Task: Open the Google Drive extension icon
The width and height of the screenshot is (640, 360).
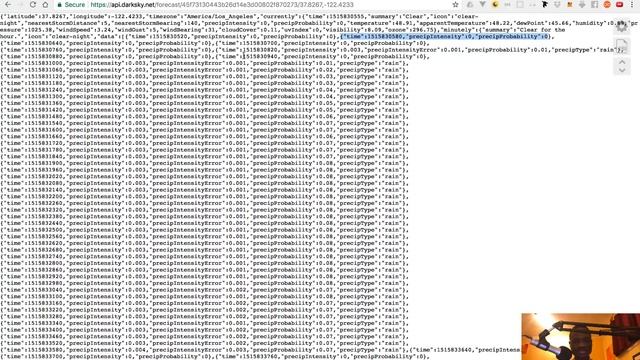Action: tap(470, 4)
